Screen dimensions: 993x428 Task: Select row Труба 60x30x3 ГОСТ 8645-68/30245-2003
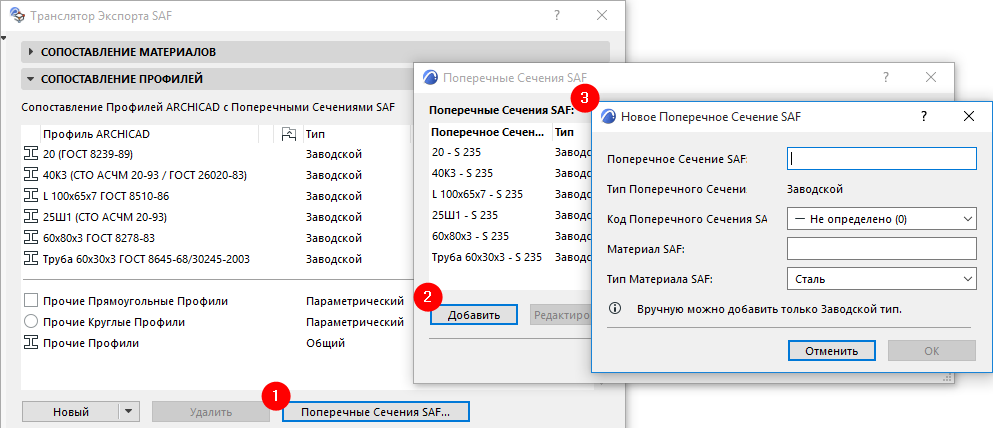point(217,259)
